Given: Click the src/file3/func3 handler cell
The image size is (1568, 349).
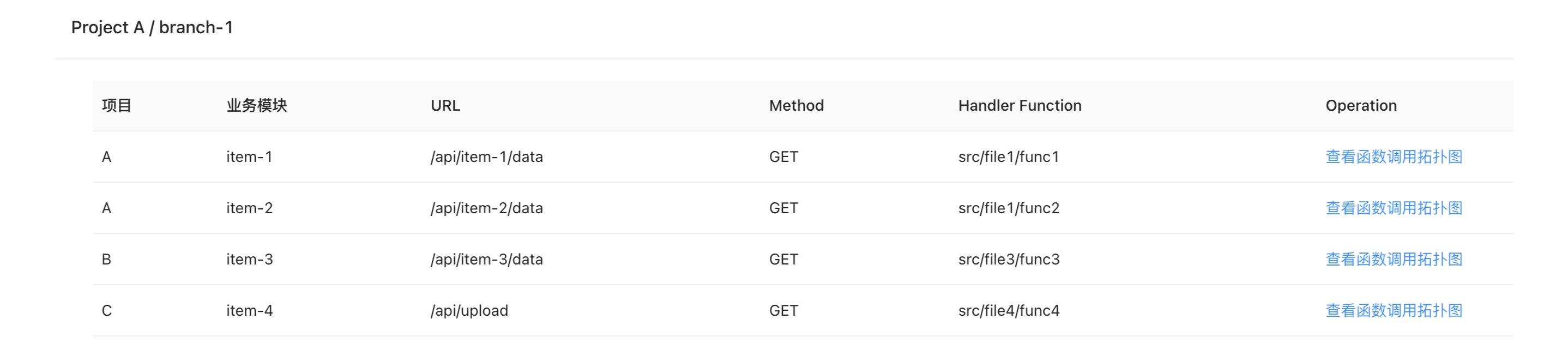Looking at the screenshot, I should click(x=1009, y=259).
